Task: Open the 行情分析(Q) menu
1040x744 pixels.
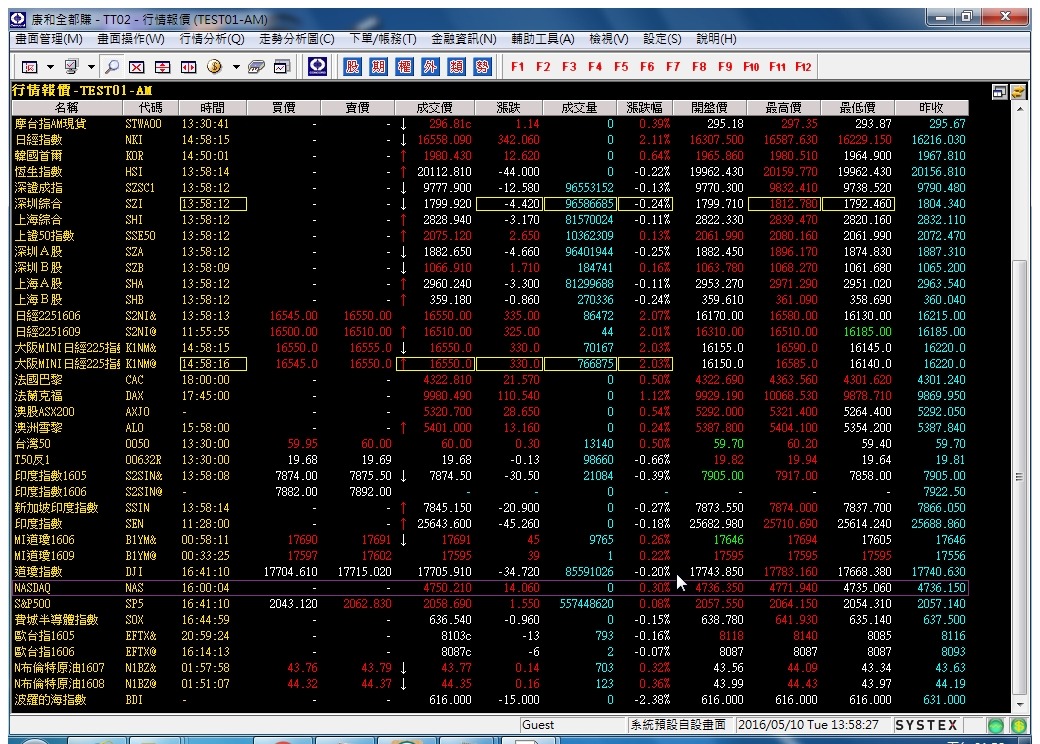Action: click(212, 39)
